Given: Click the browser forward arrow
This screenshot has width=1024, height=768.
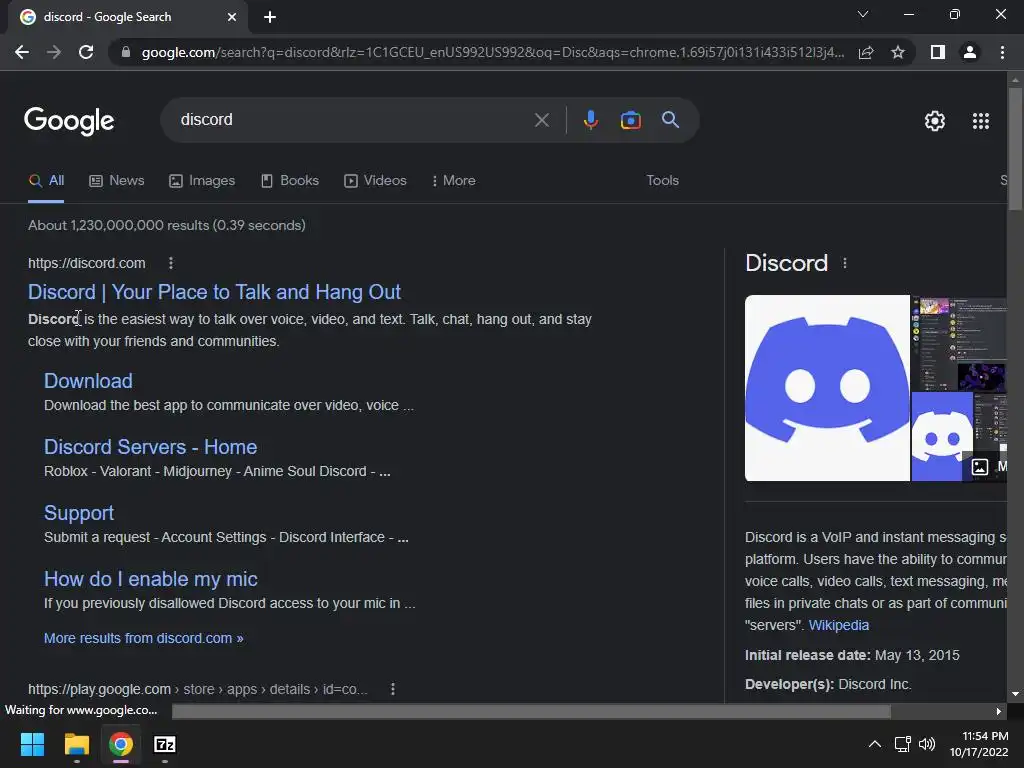Looking at the screenshot, I should 54,52.
